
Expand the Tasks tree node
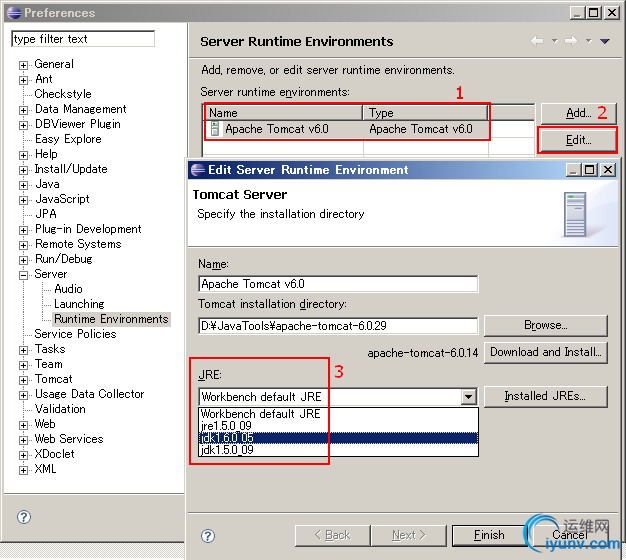tap(24, 350)
